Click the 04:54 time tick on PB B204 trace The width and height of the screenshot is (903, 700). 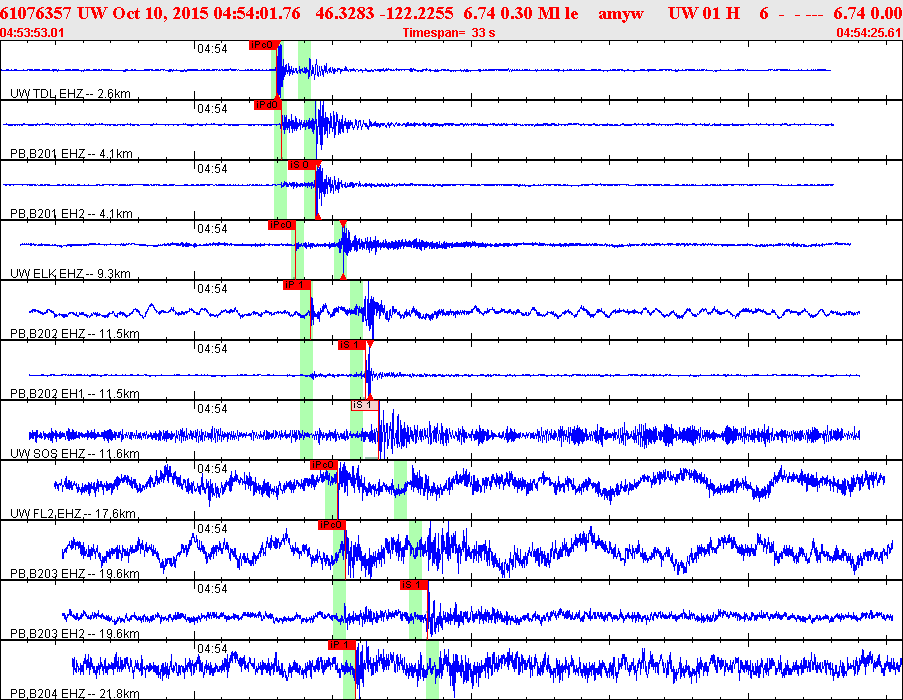point(212,649)
